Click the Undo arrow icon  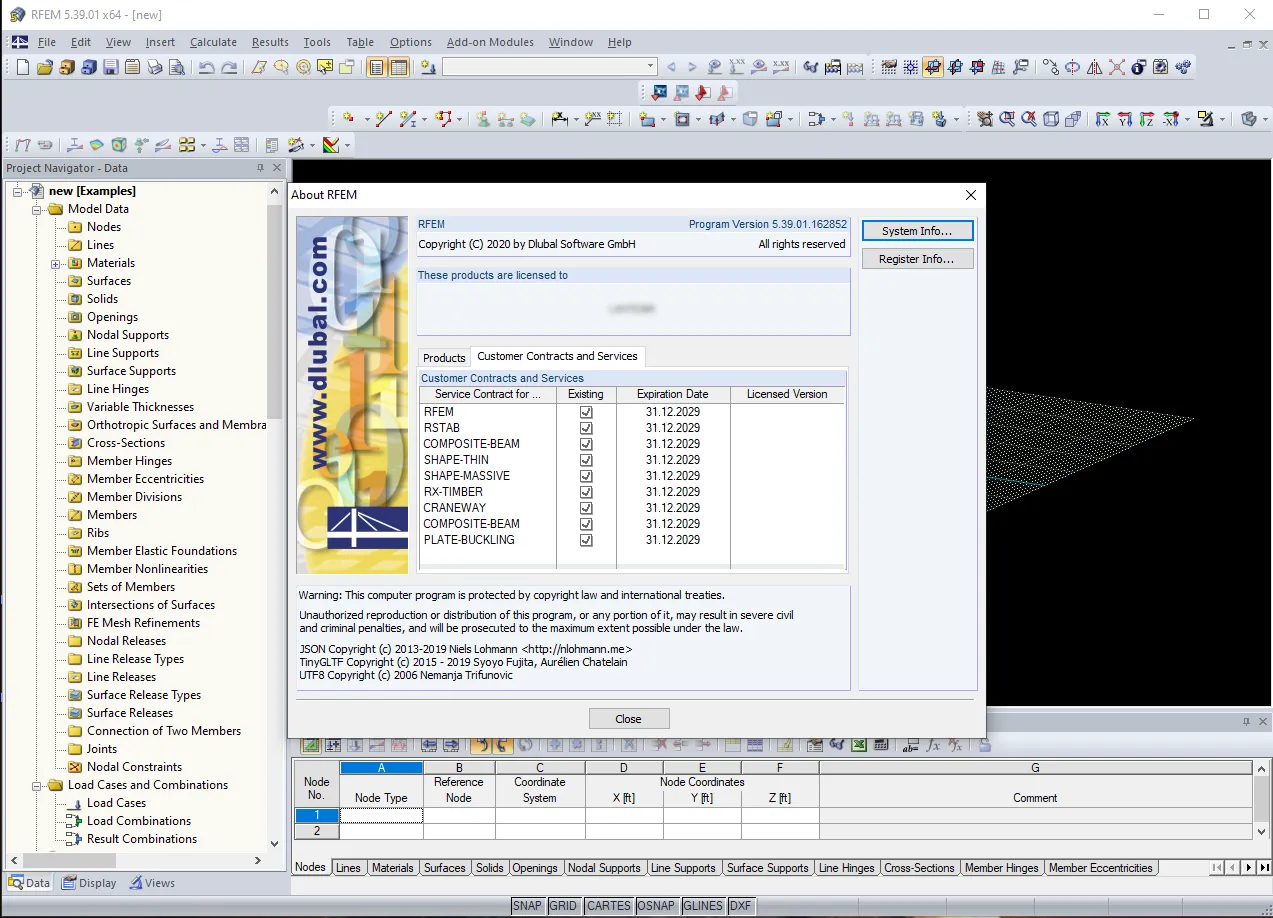(207, 67)
